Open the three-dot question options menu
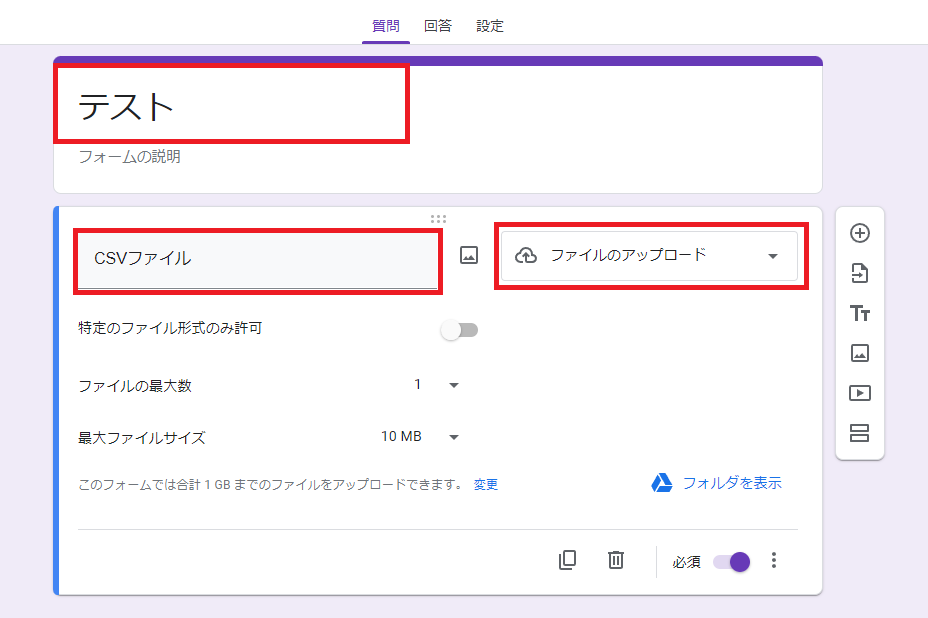Viewport: 928px width, 618px height. pyautogui.click(x=773, y=561)
